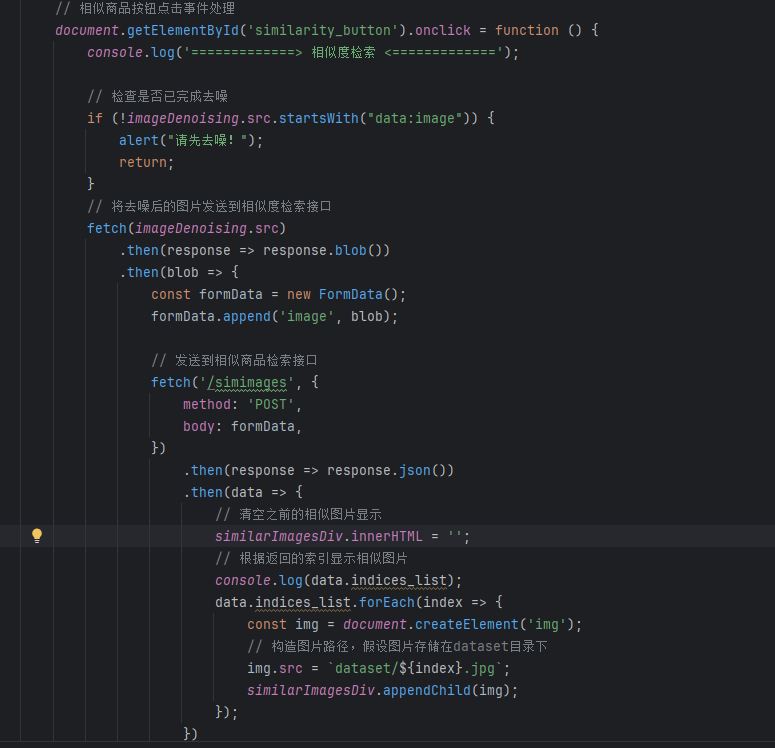Click the body: formData property
The width and height of the screenshot is (775, 748).
242,426
